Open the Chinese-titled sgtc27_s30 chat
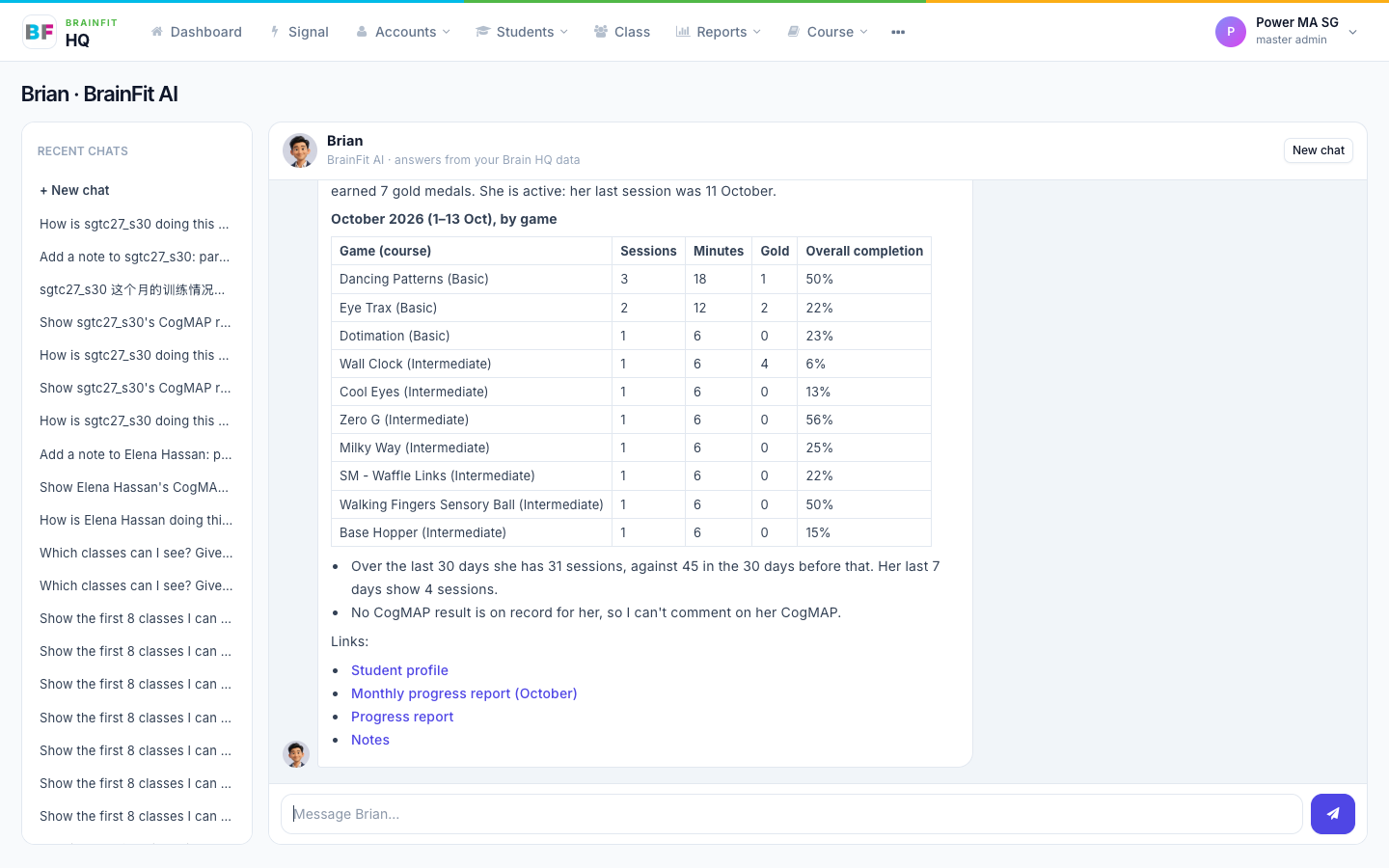The height and width of the screenshot is (868, 1389). pyautogui.click(x=135, y=289)
